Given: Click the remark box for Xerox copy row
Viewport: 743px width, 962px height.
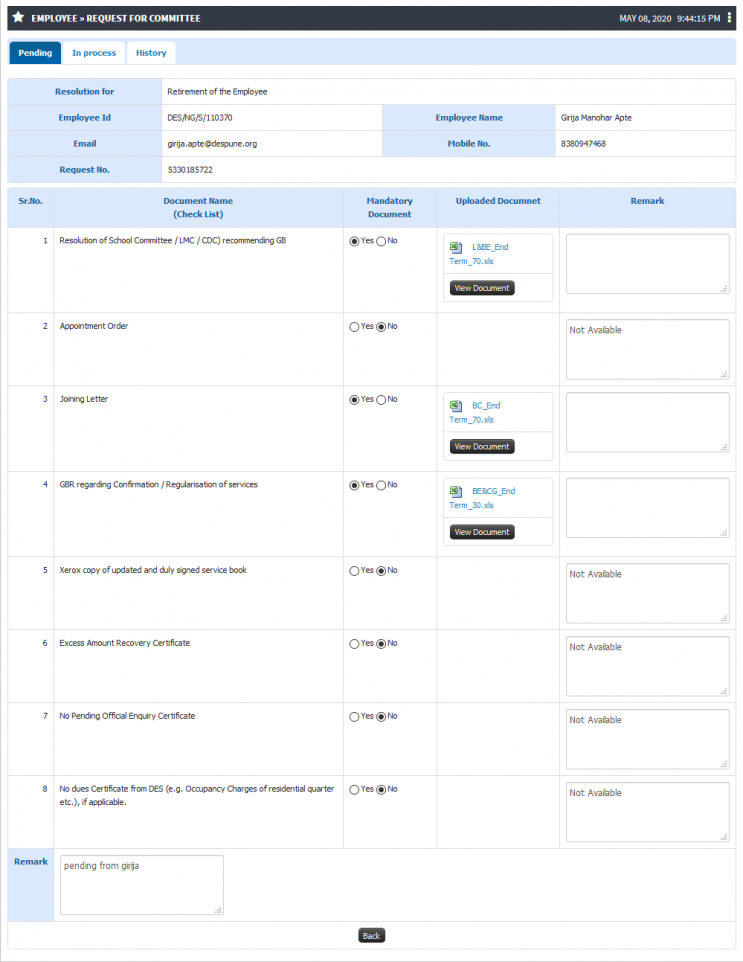Looking at the screenshot, I should click(x=647, y=593).
